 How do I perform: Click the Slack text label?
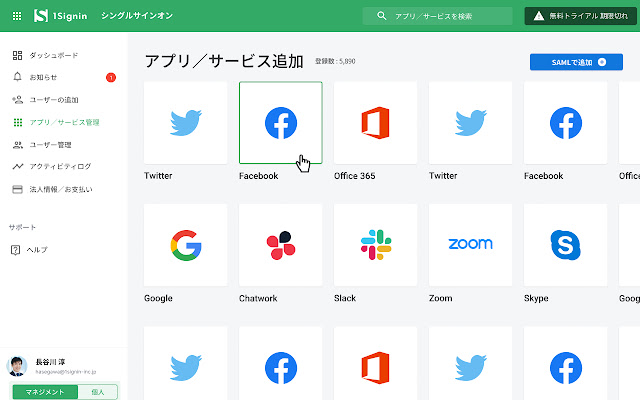345,298
